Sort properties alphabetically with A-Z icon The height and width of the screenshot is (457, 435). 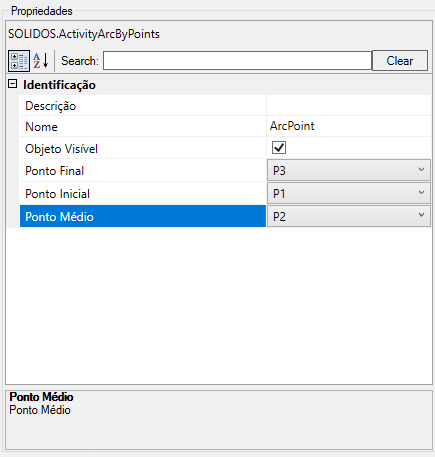click(41, 61)
